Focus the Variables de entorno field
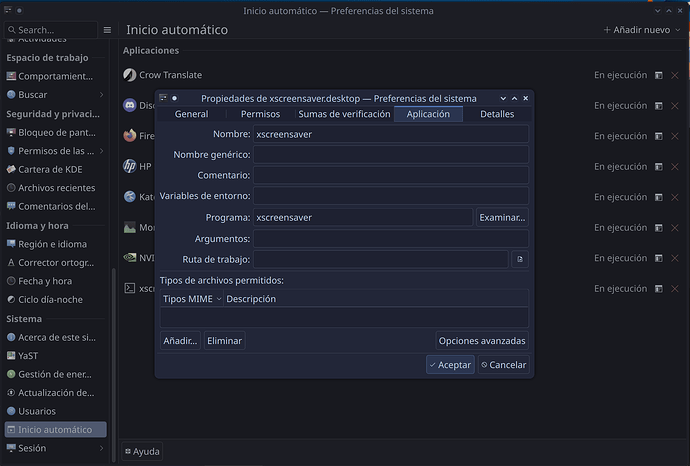 [x=391, y=195]
